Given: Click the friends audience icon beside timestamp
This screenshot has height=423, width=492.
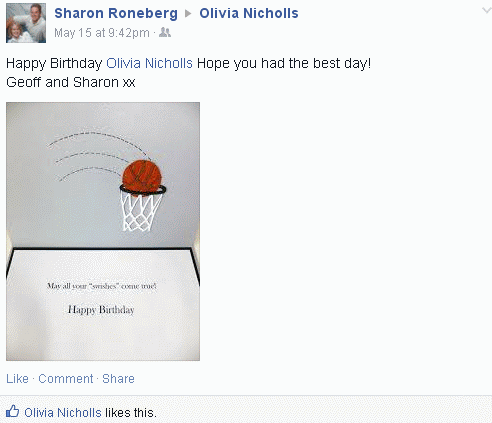Looking at the screenshot, I should [165, 32].
